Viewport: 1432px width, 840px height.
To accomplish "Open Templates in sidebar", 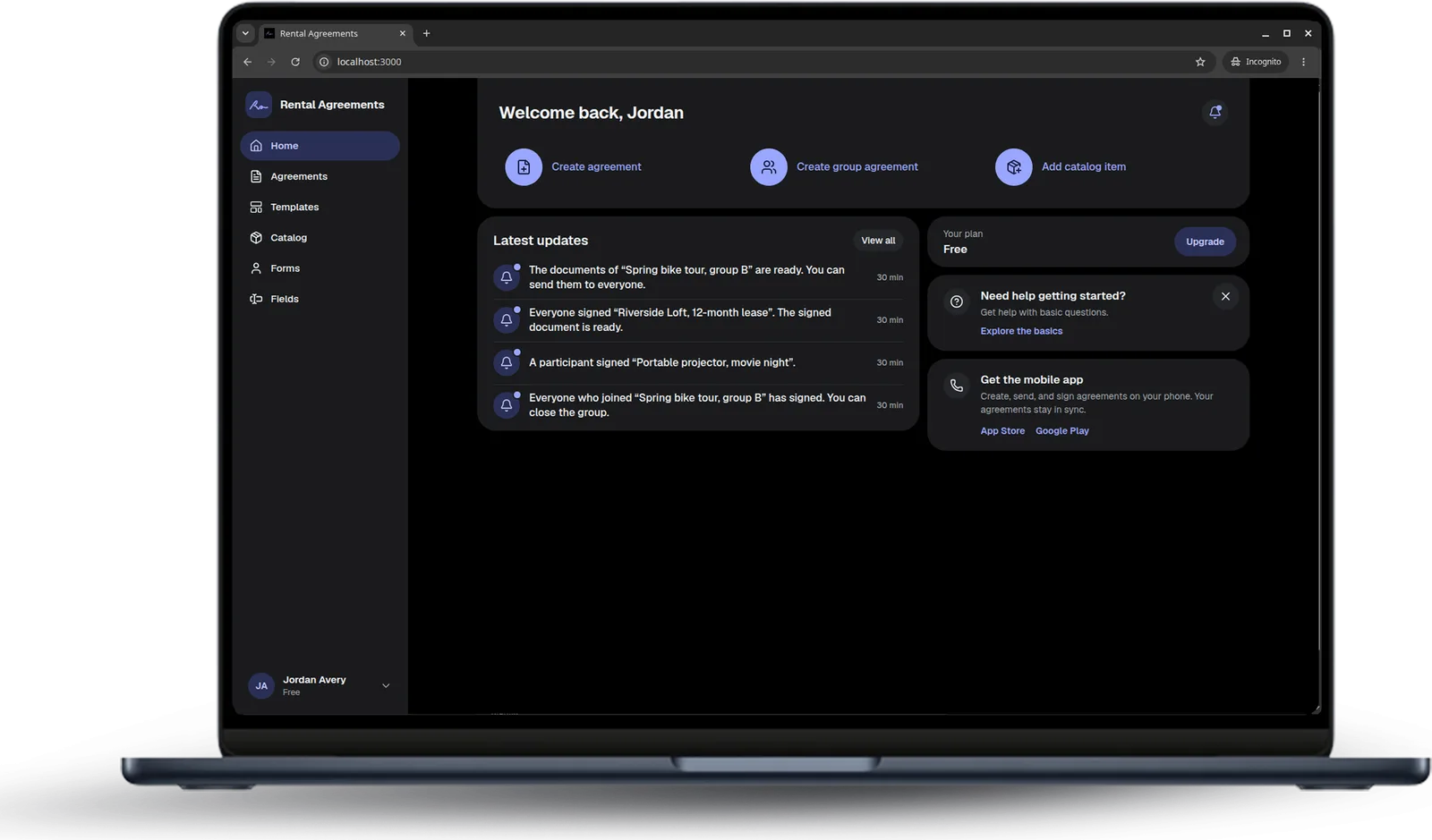I will tap(320, 207).
